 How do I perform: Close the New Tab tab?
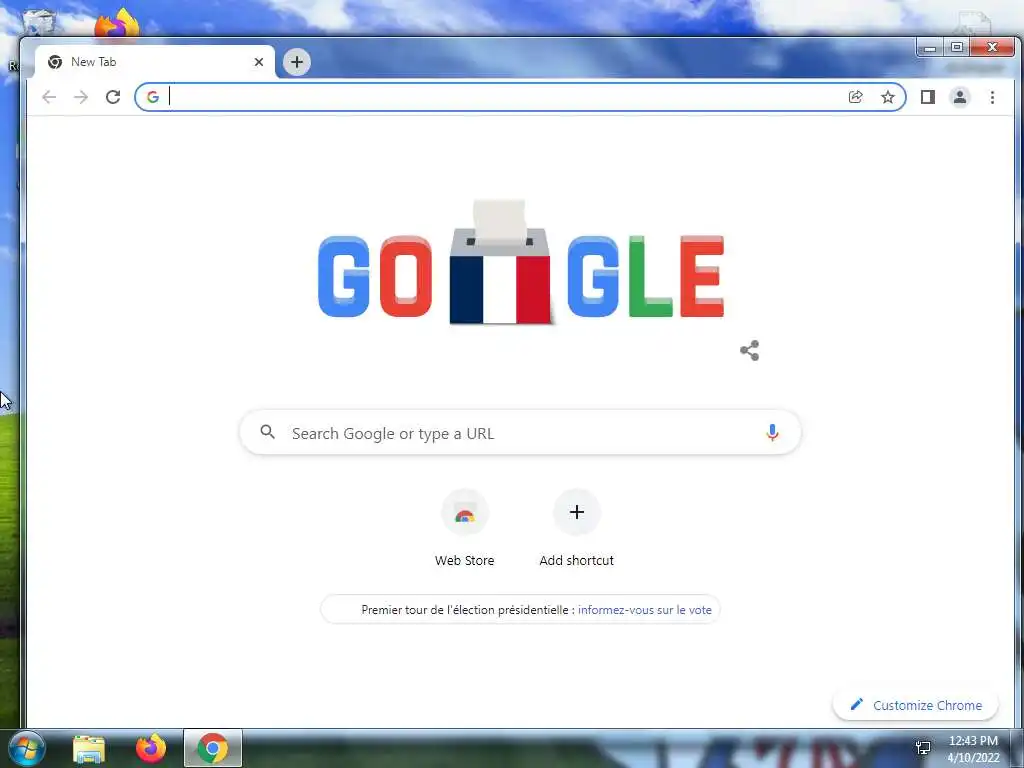pyautogui.click(x=259, y=62)
